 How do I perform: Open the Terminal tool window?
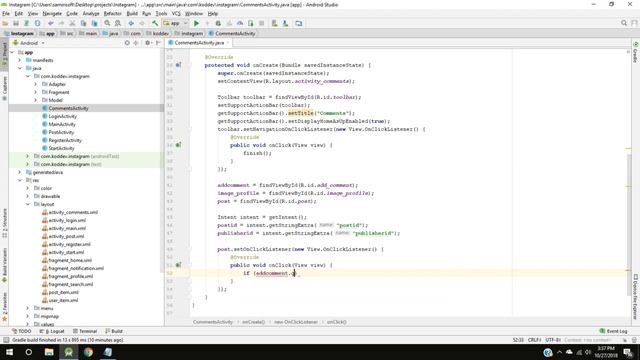click(x=85, y=331)
